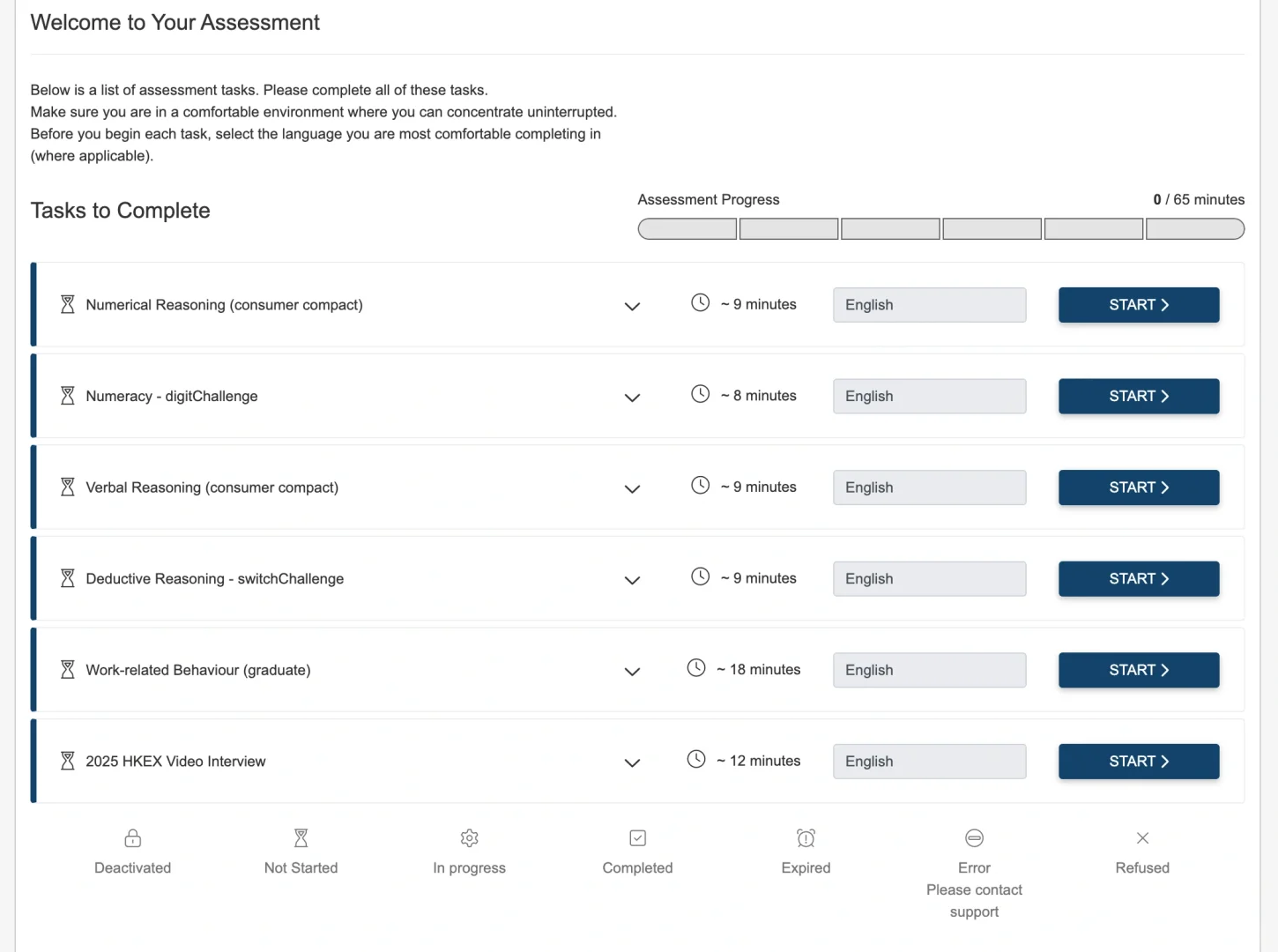Viewport: 1278px width, 952px height.
Task: Expand Numerical Reasoning task details chevron
Action: (x=632, y=307)
